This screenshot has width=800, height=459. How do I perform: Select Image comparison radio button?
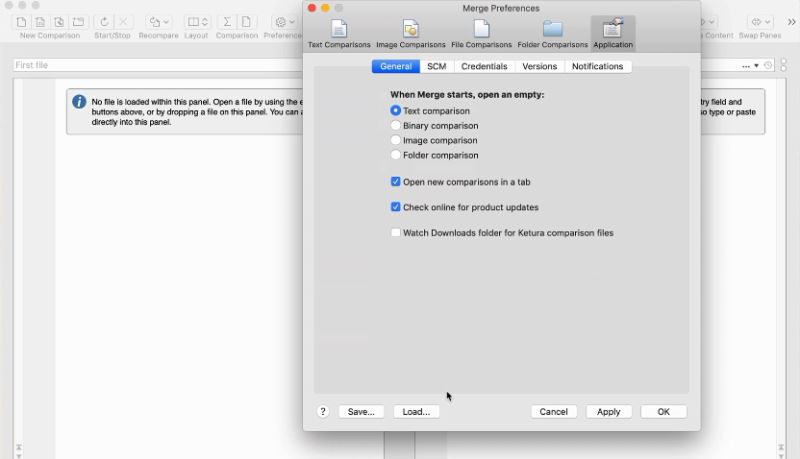pos(395,140)
